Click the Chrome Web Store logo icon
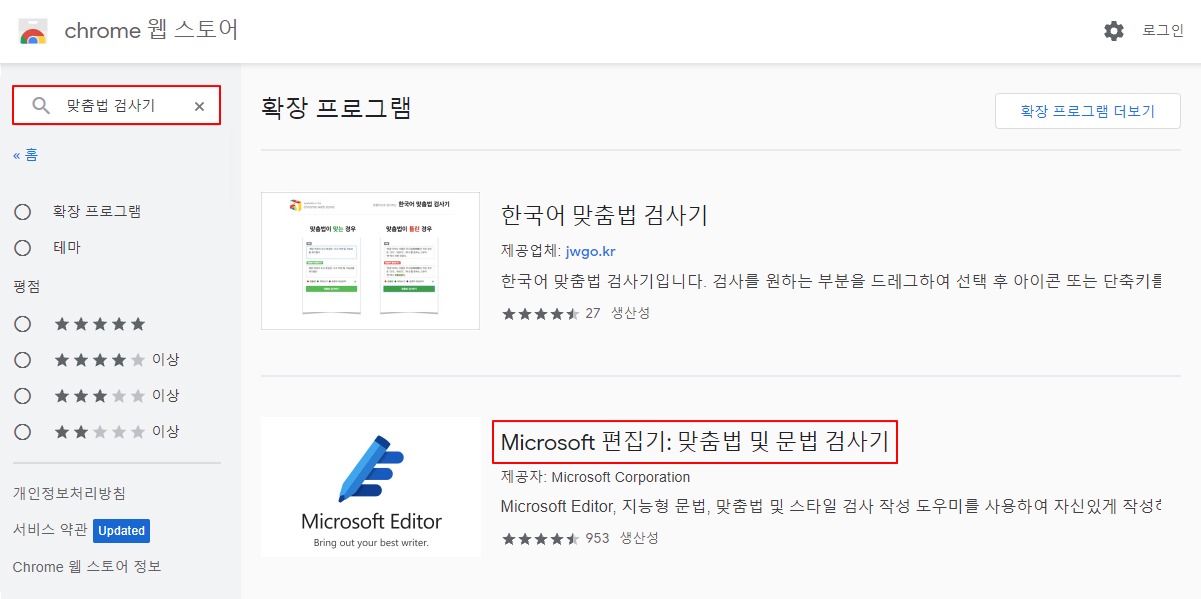This screenshot has height=599, width=1201. pos(33,31)
